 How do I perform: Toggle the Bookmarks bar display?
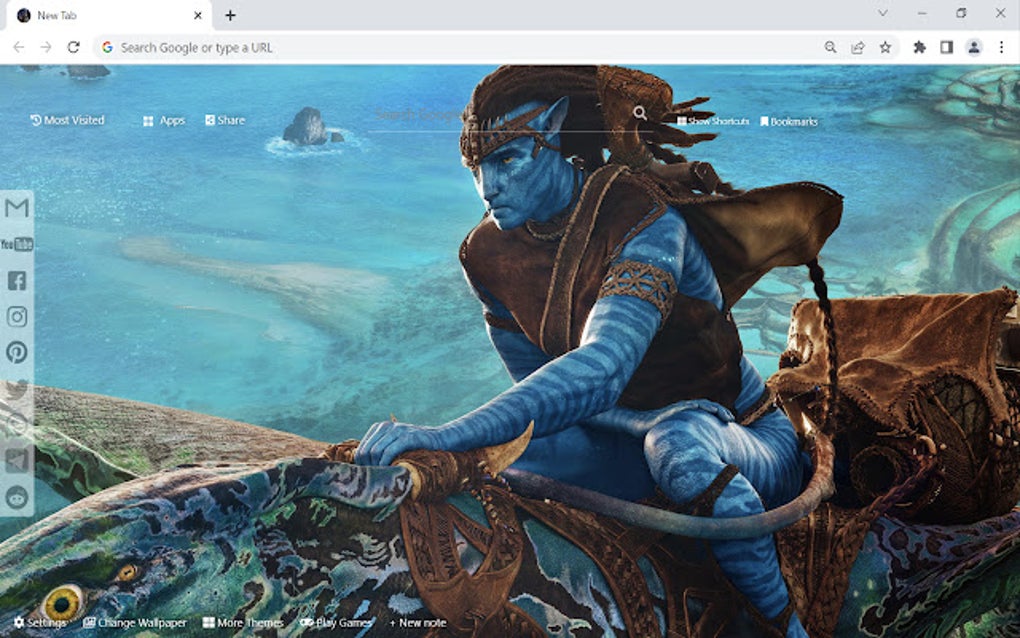788,120
